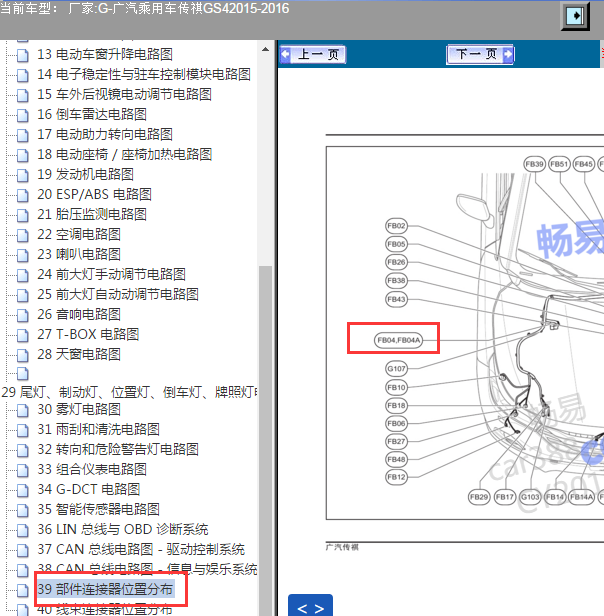
Task: Open item 27 T-BOX 电路图
Action: tap(88, 335)
